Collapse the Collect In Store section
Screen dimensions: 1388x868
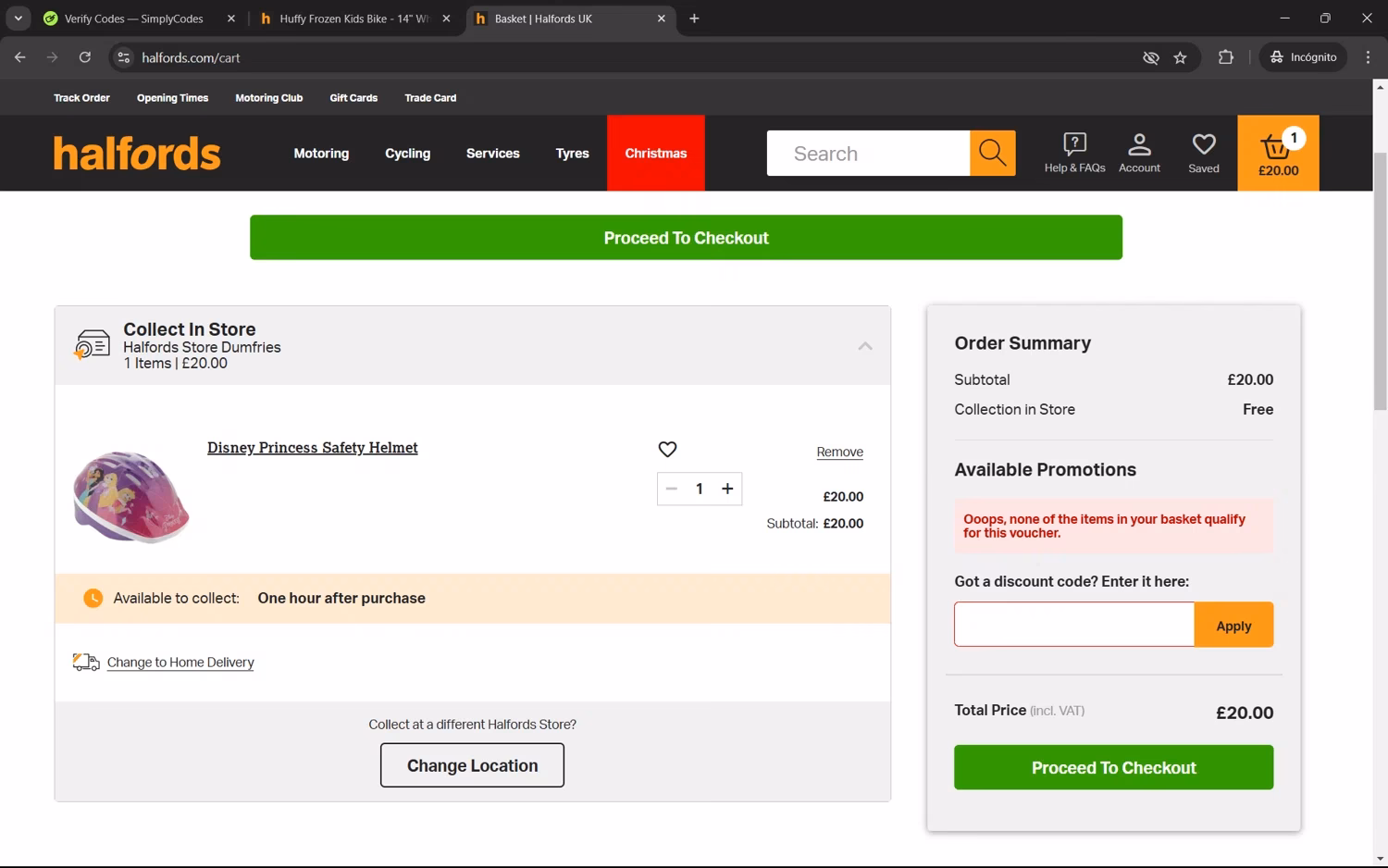pyautogui.click(x=864, y=346)
